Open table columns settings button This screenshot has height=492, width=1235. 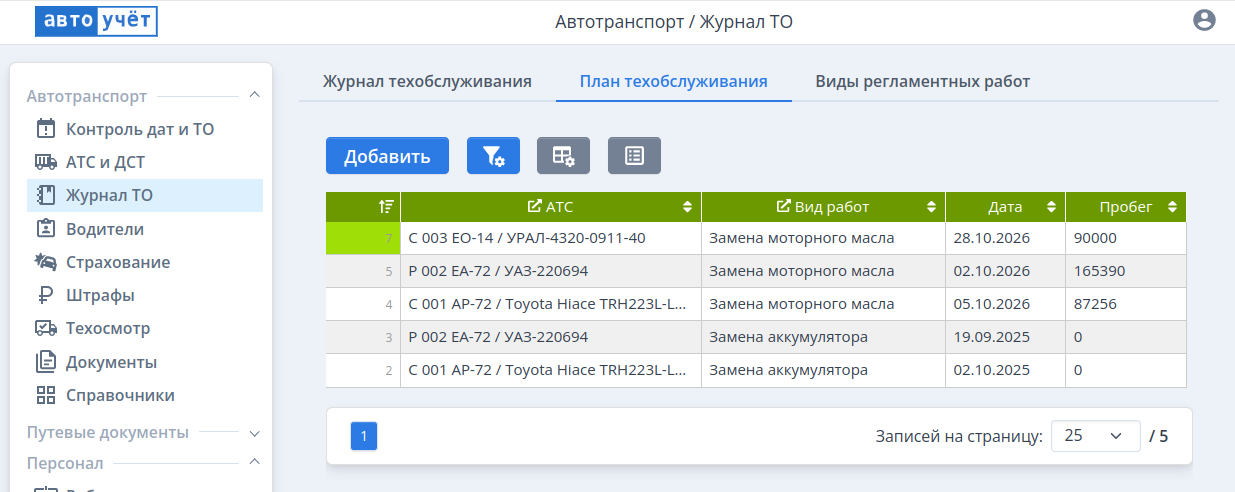point(563,155)
